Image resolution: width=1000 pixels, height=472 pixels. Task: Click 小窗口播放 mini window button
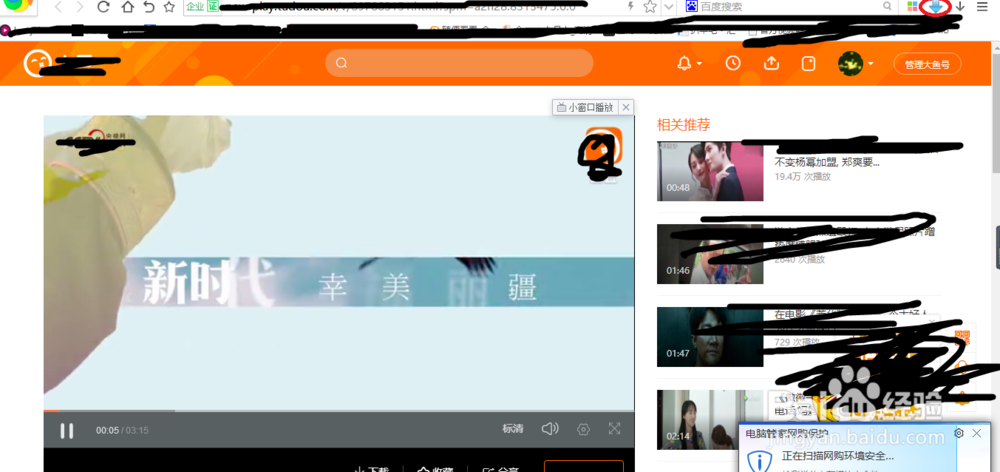pos(585,107)
